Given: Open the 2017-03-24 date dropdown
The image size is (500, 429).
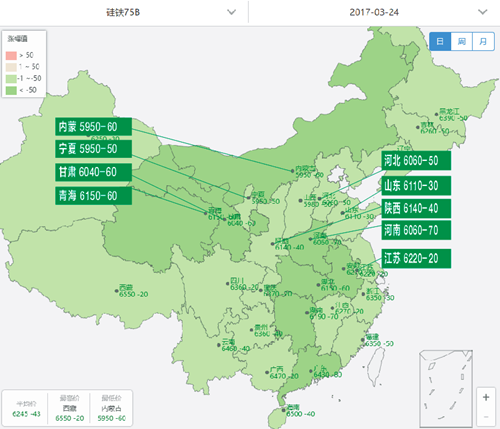Looking at the screenshot, I should point(374,12).
